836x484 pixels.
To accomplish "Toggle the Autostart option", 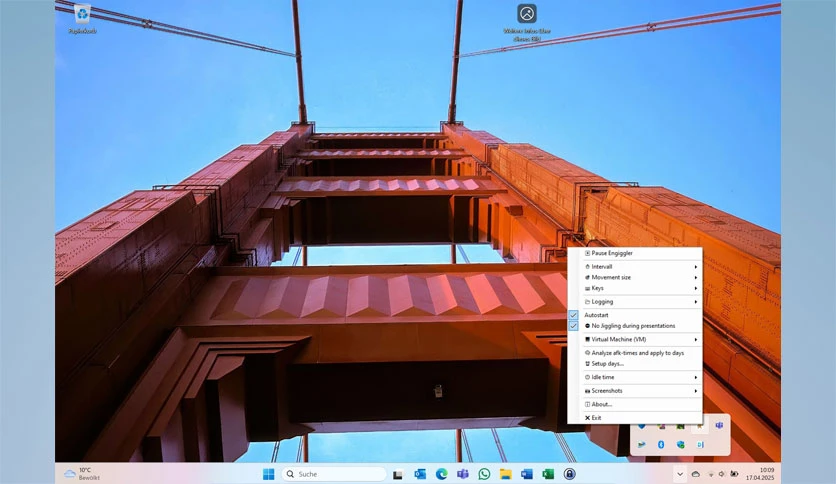I will (x=634, y=315).
